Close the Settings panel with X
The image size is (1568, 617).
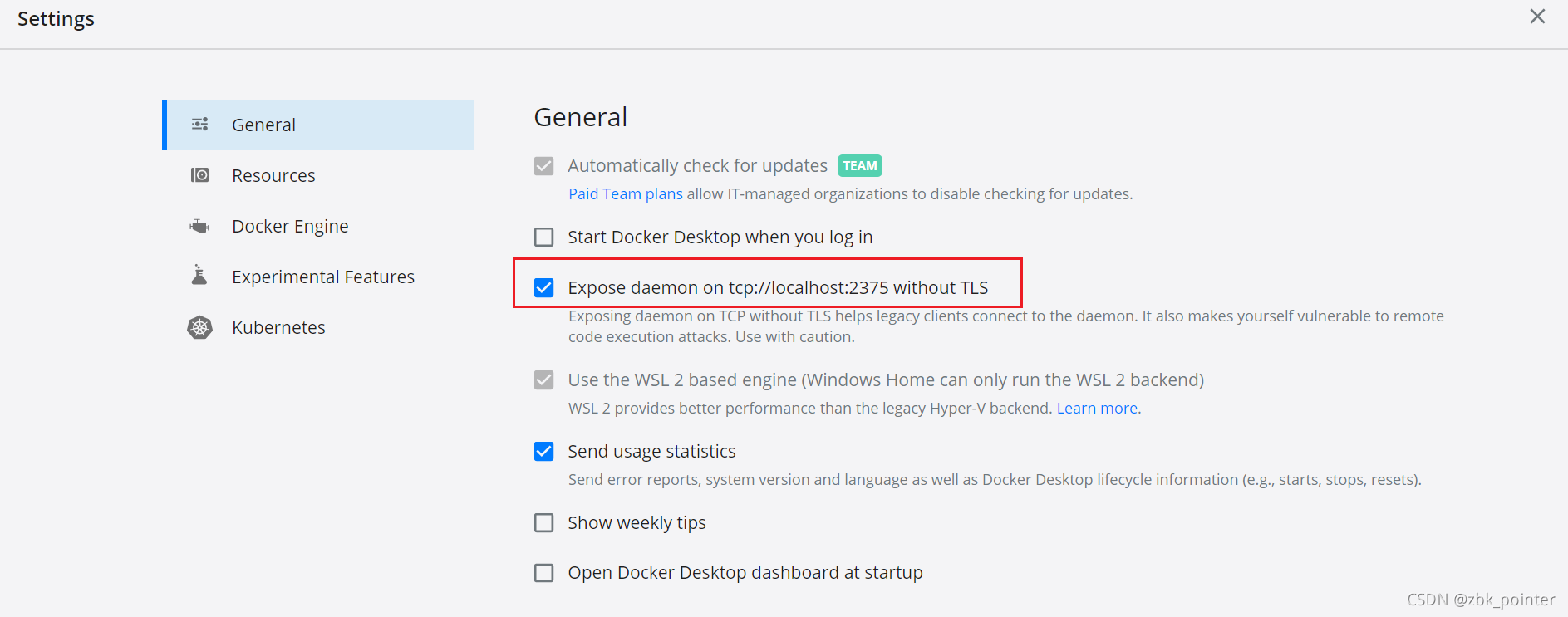click(x=1537, y=17)
